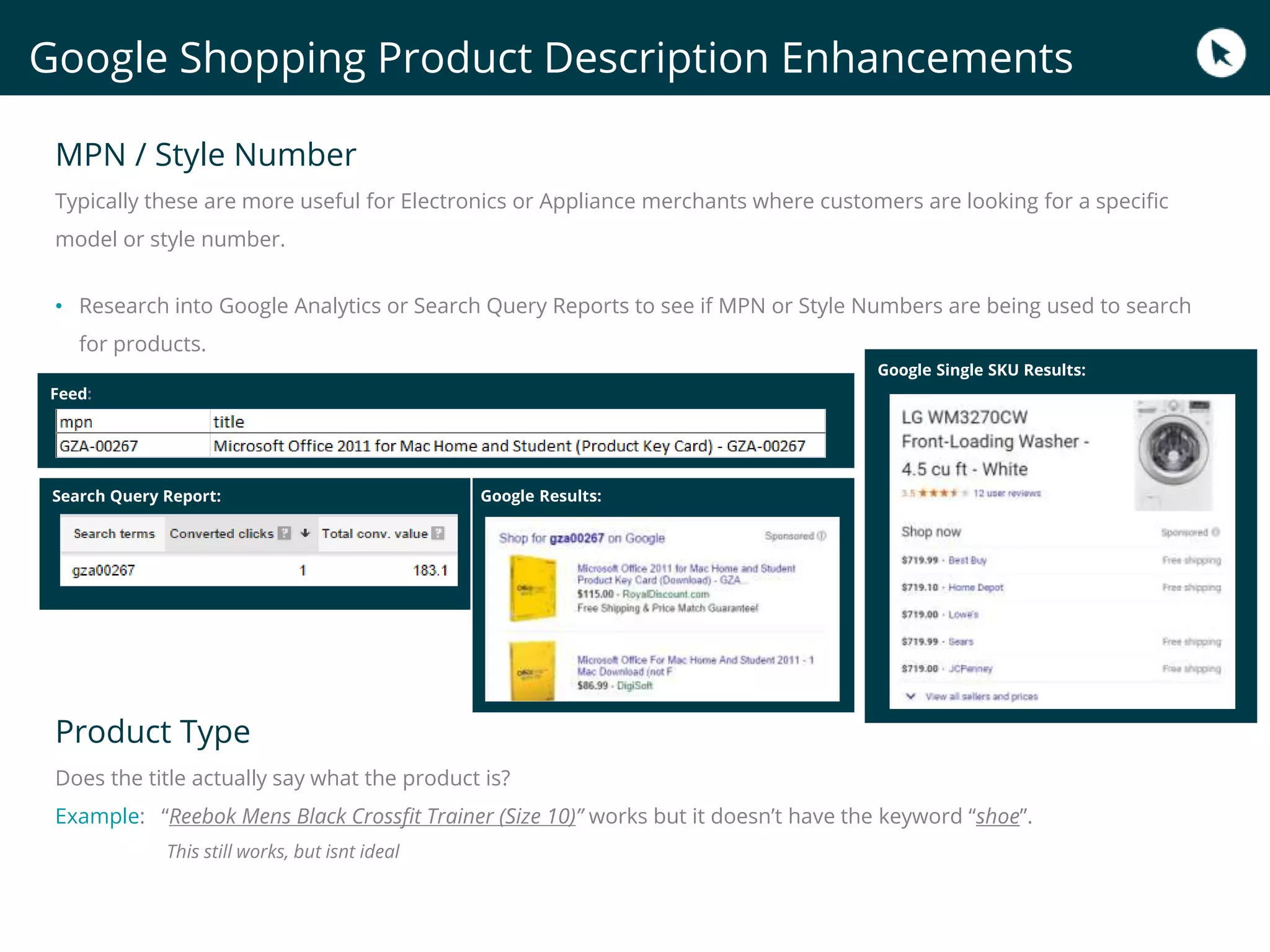Image resolution: width=1270 pixels, height=952 pixels.
Task: Click the Best Buy seller link
Action: pos(967,560)
